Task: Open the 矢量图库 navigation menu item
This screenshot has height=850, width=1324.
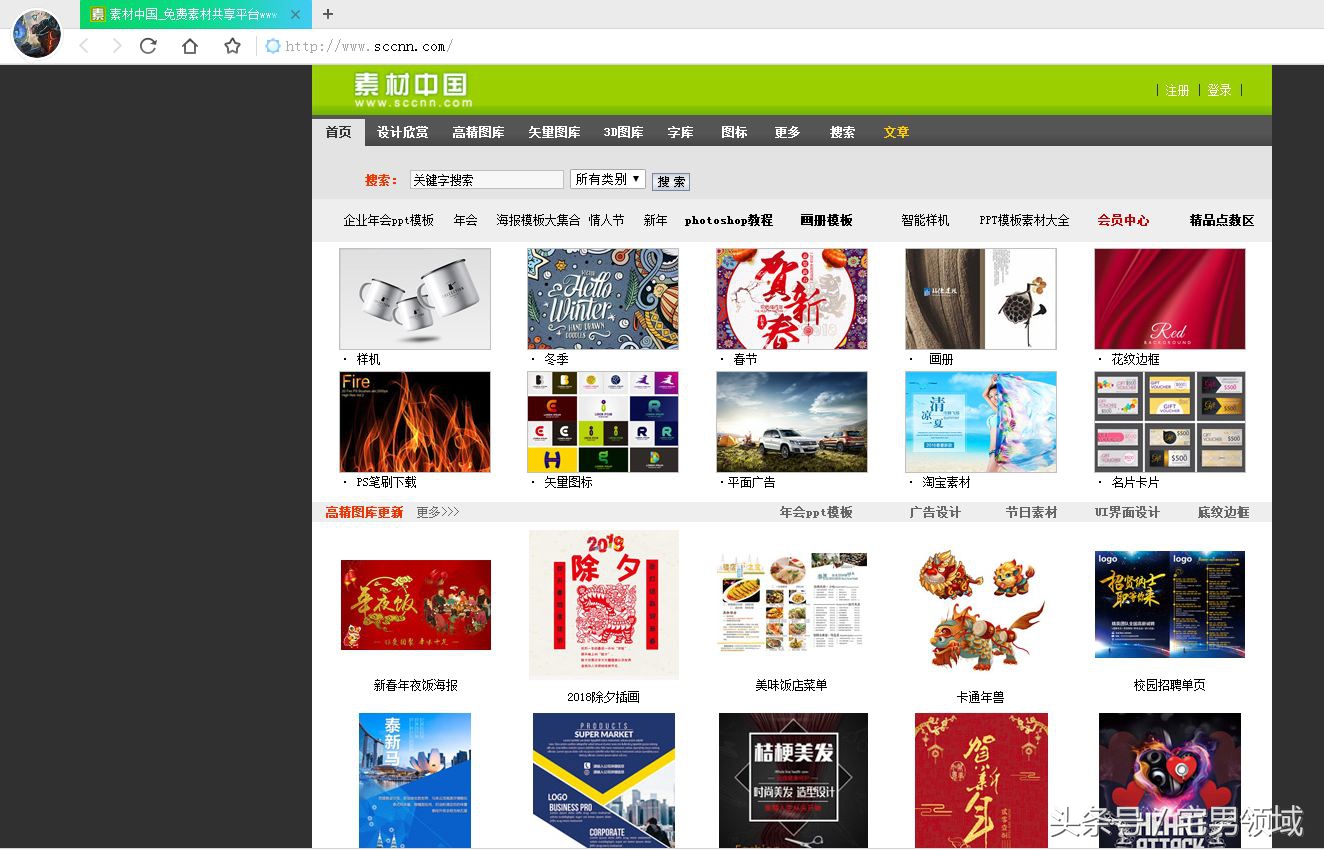Action: (x=554, y=131)
